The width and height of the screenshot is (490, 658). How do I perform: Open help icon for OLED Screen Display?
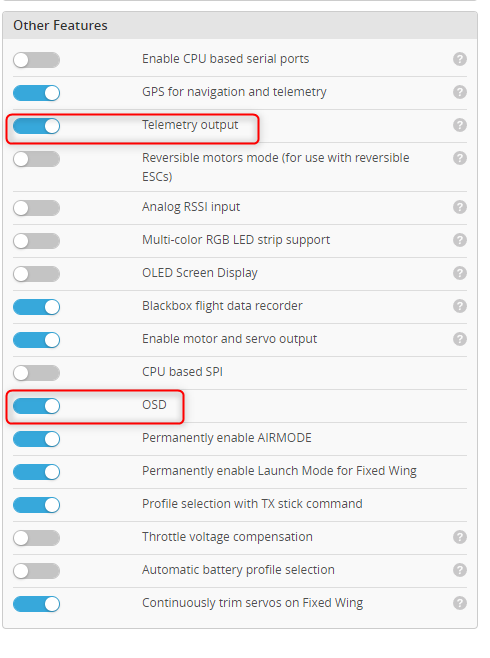coord(460,273)
